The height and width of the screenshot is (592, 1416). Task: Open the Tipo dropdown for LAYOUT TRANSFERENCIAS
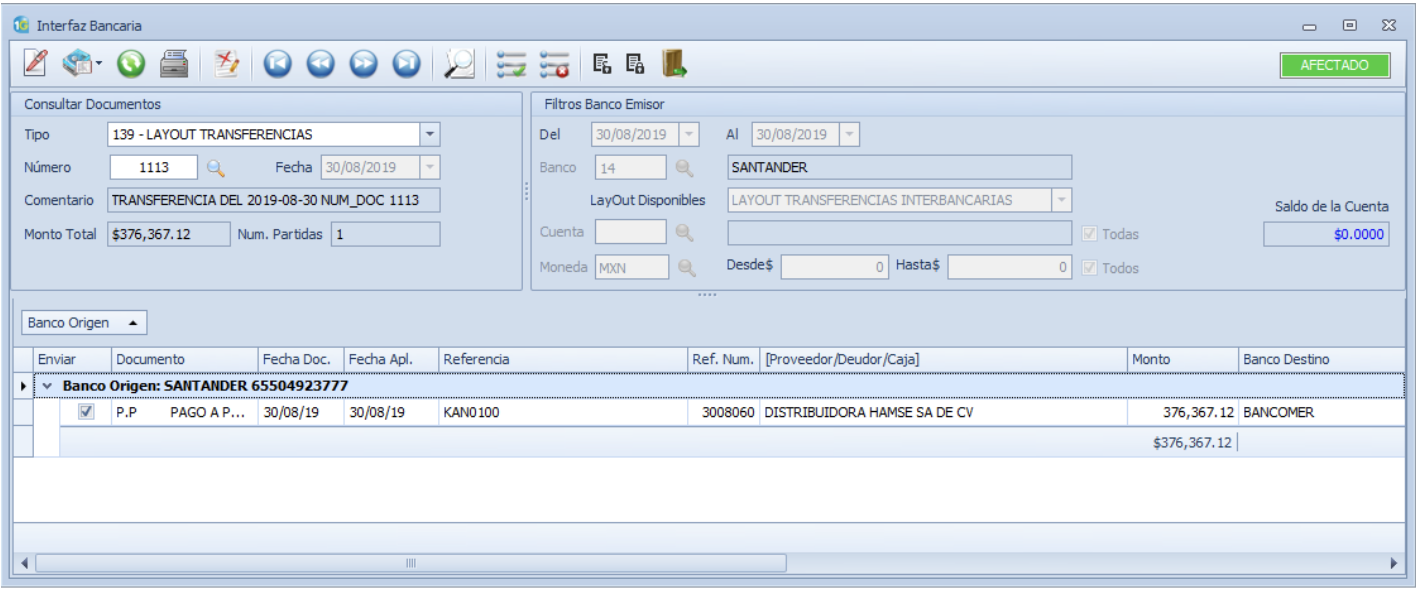pos(429,134)
